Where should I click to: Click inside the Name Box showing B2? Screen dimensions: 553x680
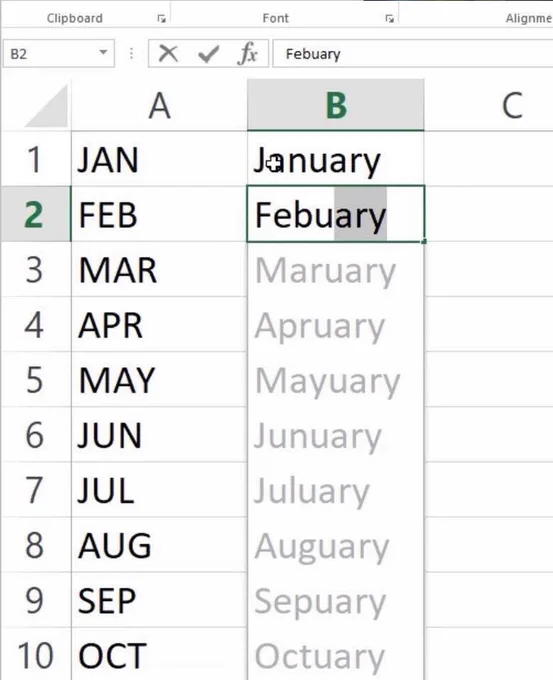click(50, 54)
